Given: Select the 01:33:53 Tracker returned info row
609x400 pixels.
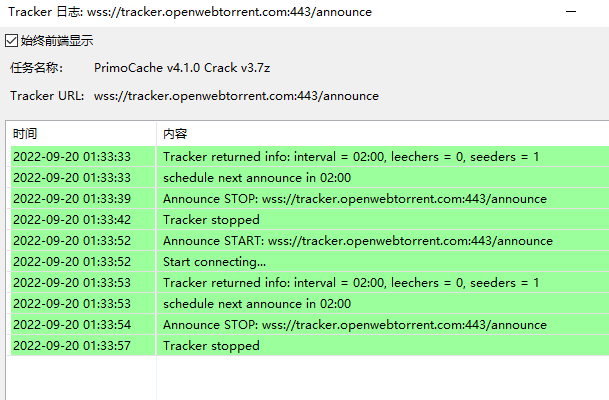Looking at the screenshot, I should (x=310, y=282).
